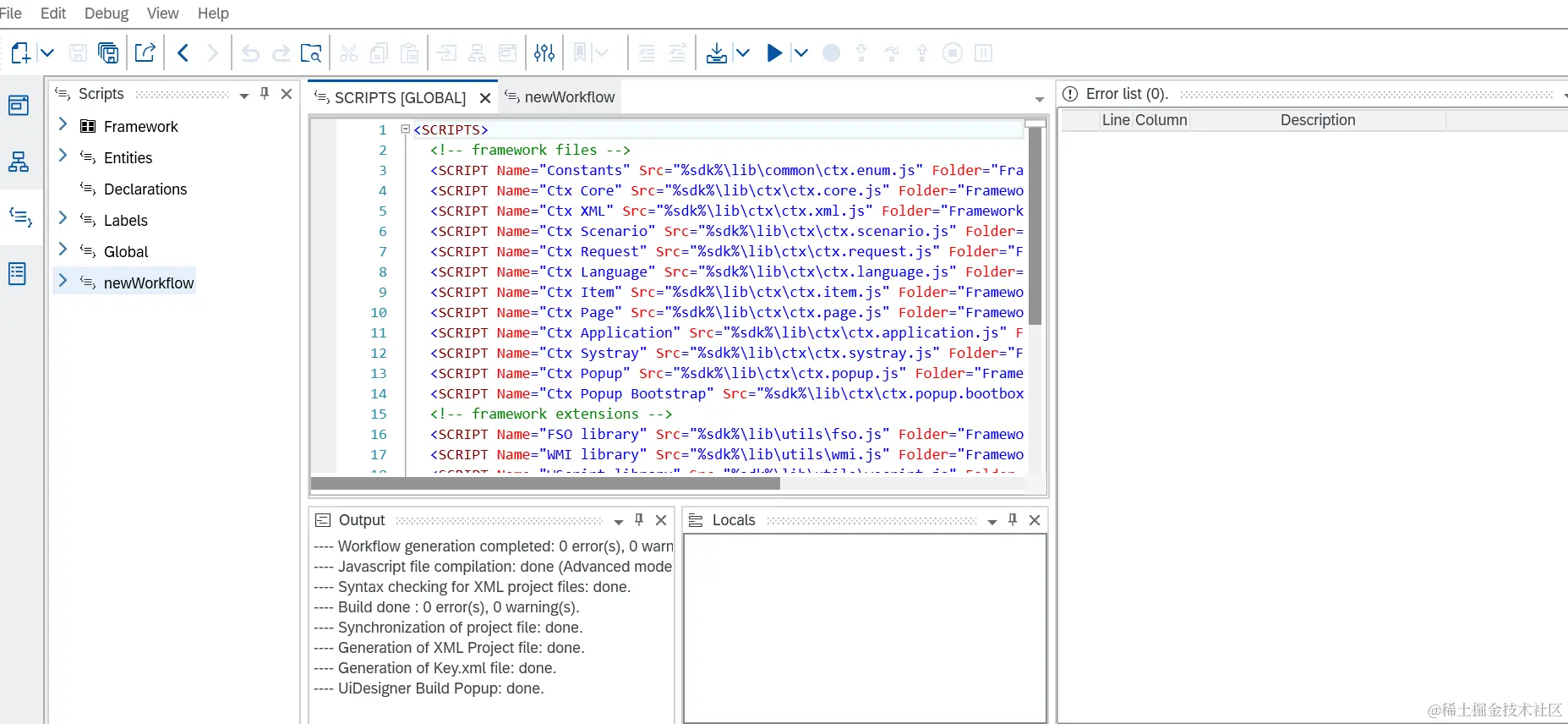Click the Save icon in toolbar

coord(78,52)
